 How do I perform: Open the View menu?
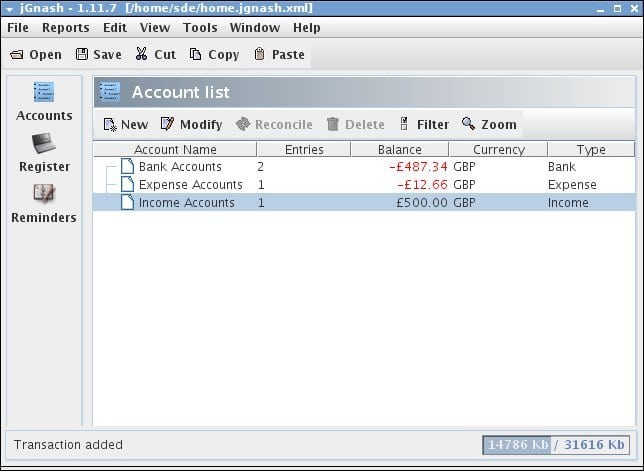click(155, 28)
